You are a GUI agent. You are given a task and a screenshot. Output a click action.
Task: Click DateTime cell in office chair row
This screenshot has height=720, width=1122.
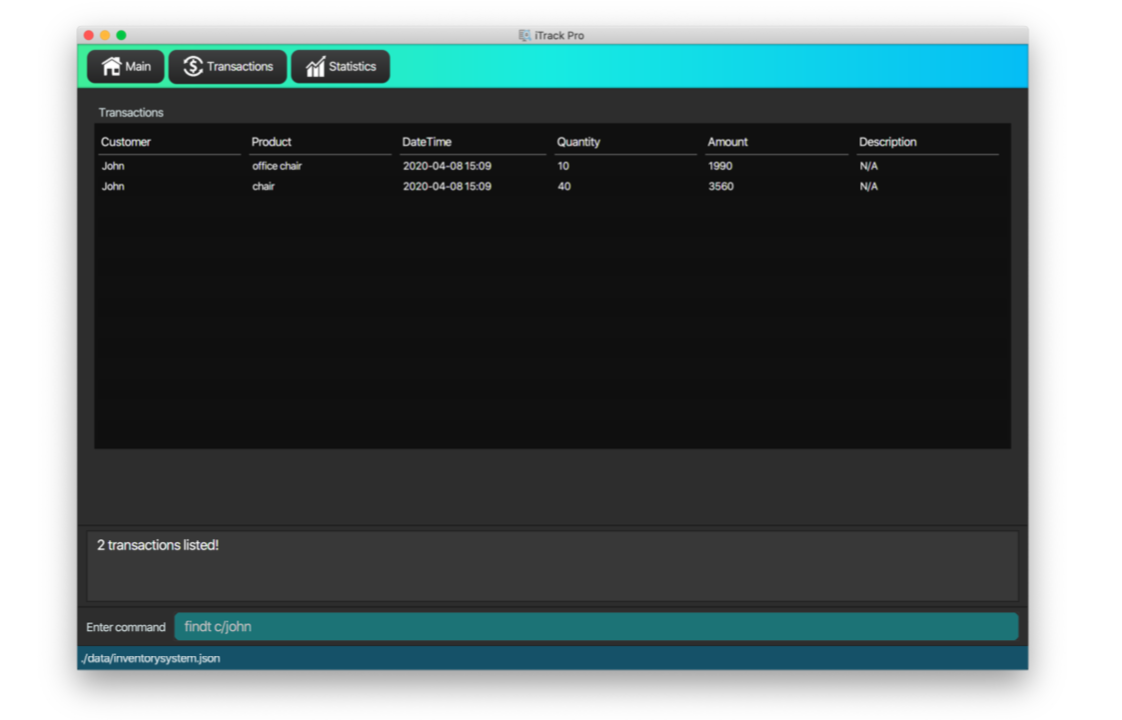[447, 166]
